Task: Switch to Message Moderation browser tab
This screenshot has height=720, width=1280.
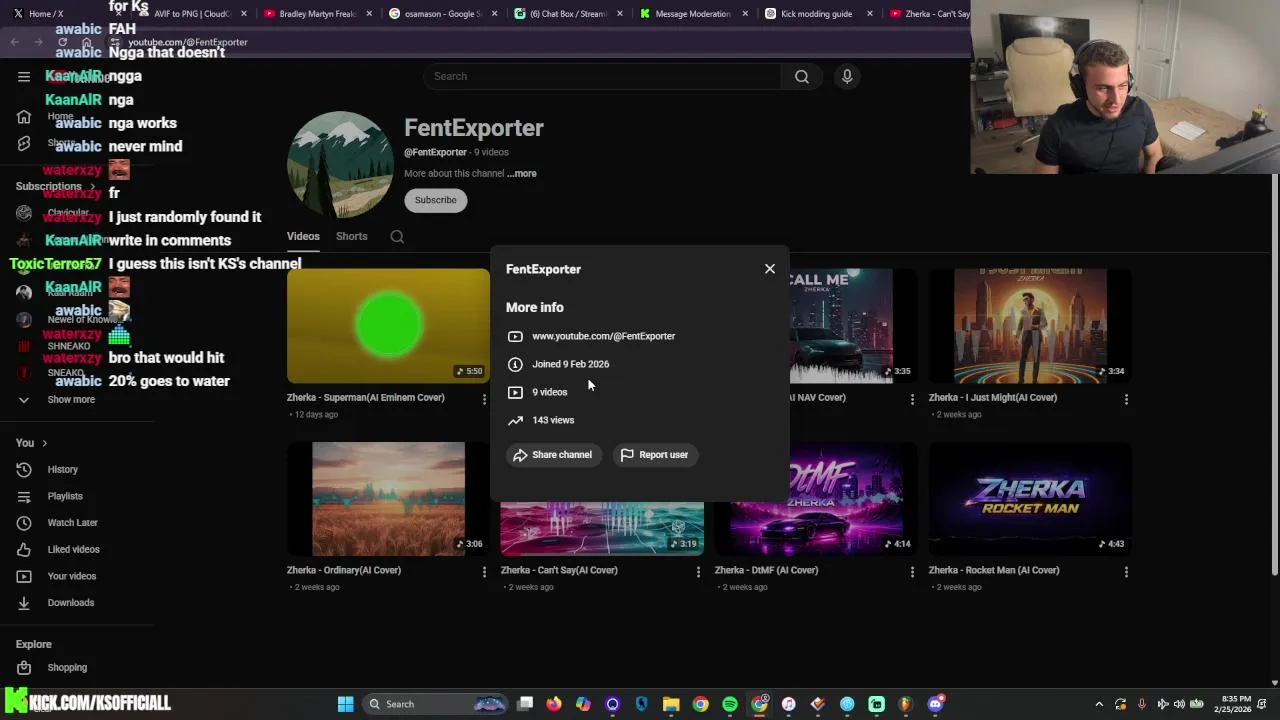Action: tap(693, 14)
